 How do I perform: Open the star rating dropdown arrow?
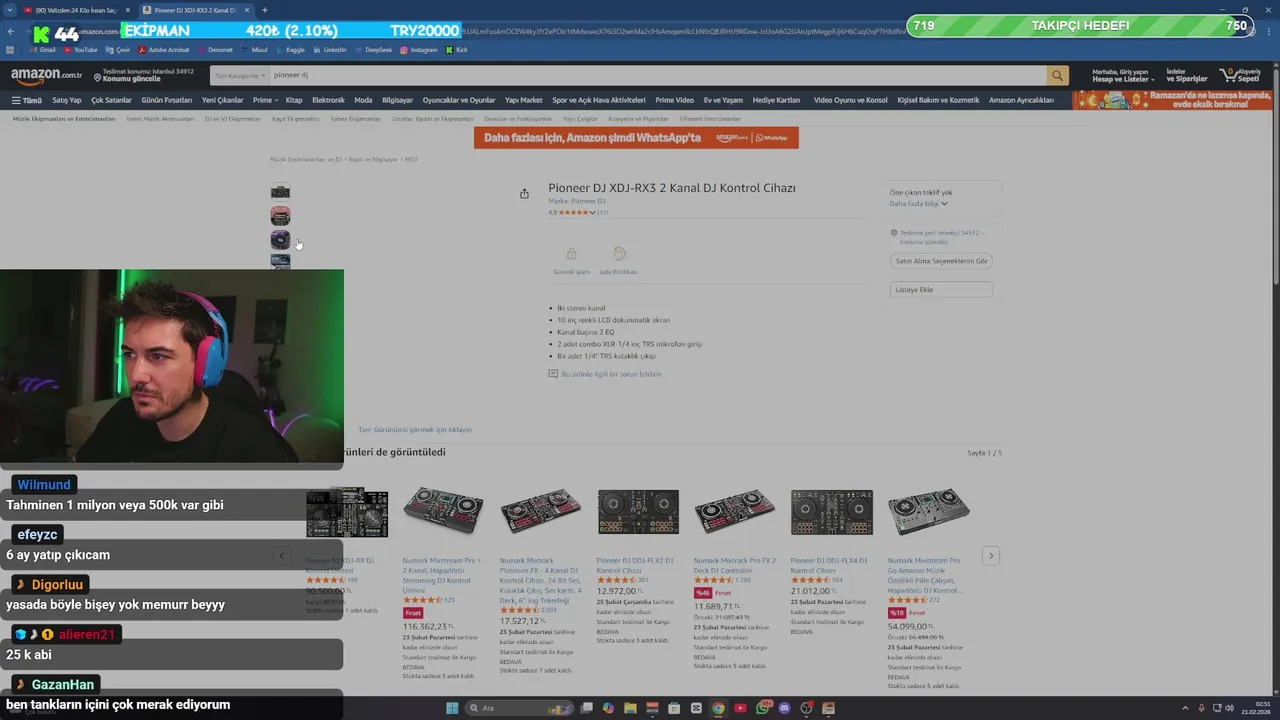pos(592,213)
